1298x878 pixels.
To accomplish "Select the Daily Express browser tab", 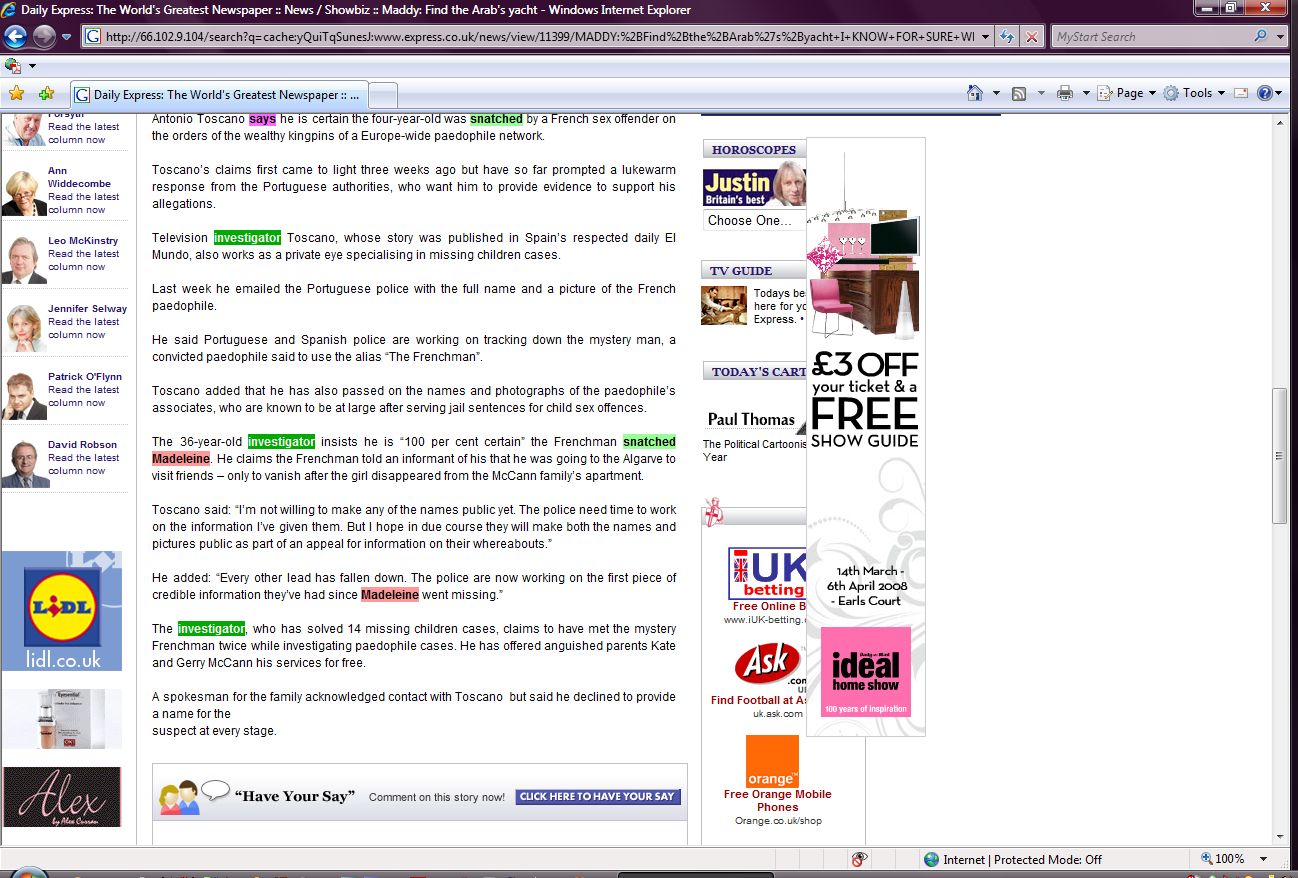I will tap(220, 95).
